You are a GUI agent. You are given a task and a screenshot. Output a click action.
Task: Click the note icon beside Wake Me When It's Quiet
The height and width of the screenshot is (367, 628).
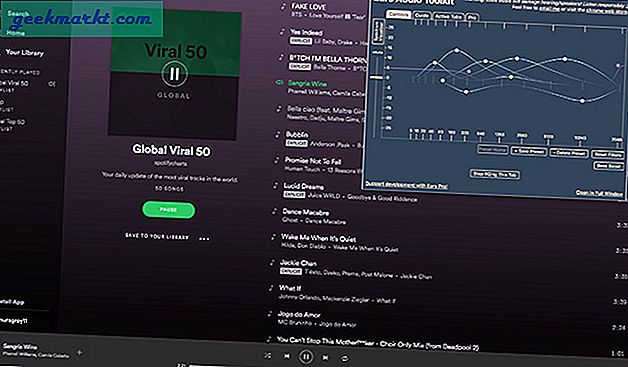[x=273, y=237]
